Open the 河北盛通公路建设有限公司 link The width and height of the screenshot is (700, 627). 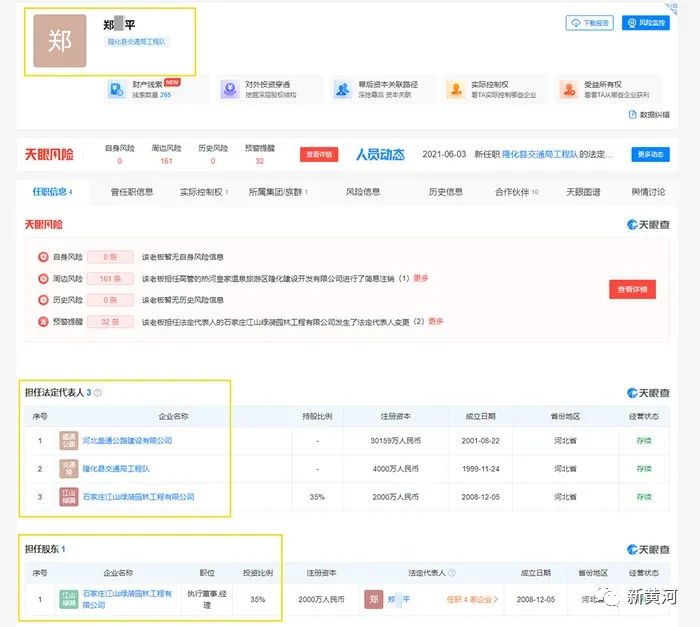pyautogui.click(x=127, y=440)
